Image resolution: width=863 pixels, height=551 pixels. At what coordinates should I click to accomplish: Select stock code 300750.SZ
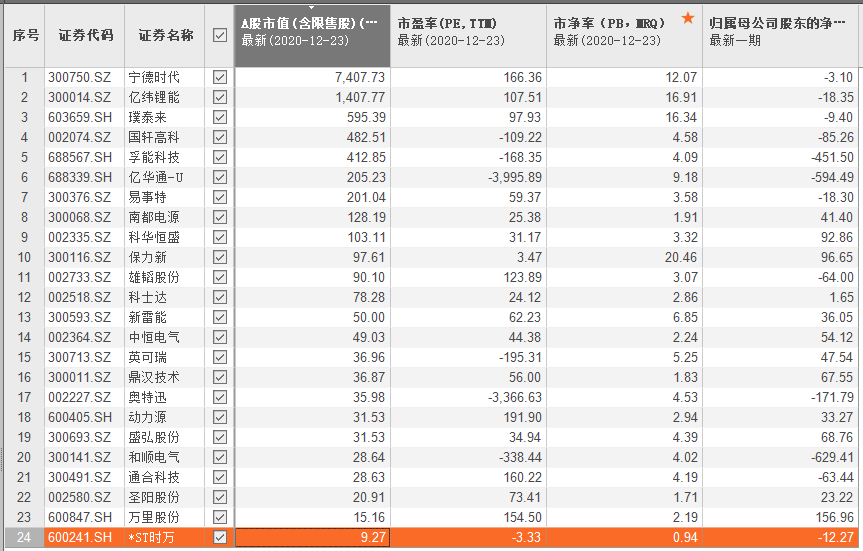pyautogui.click(x=79, y=78)
